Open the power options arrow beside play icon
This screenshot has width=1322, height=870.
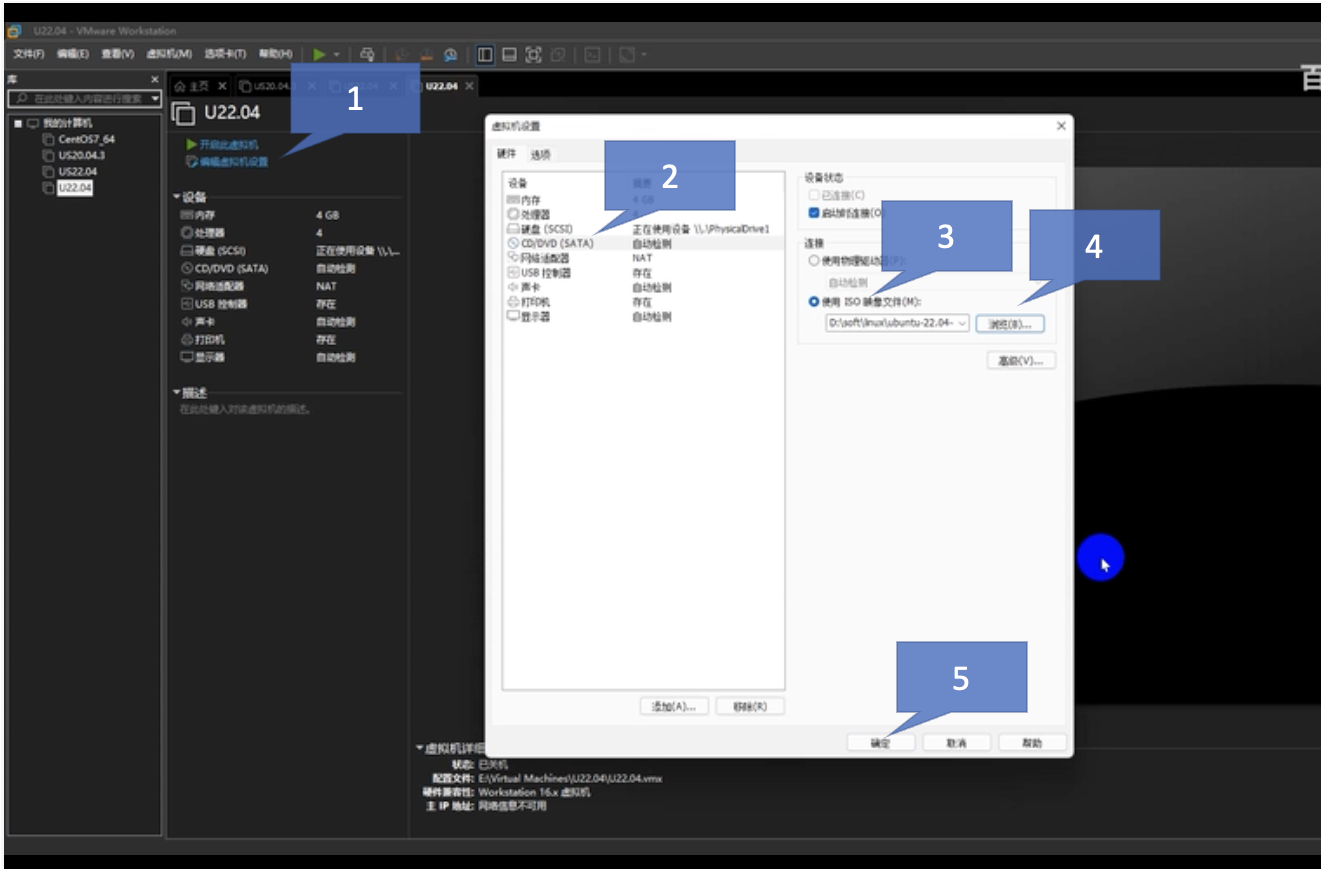pos(337,54)
